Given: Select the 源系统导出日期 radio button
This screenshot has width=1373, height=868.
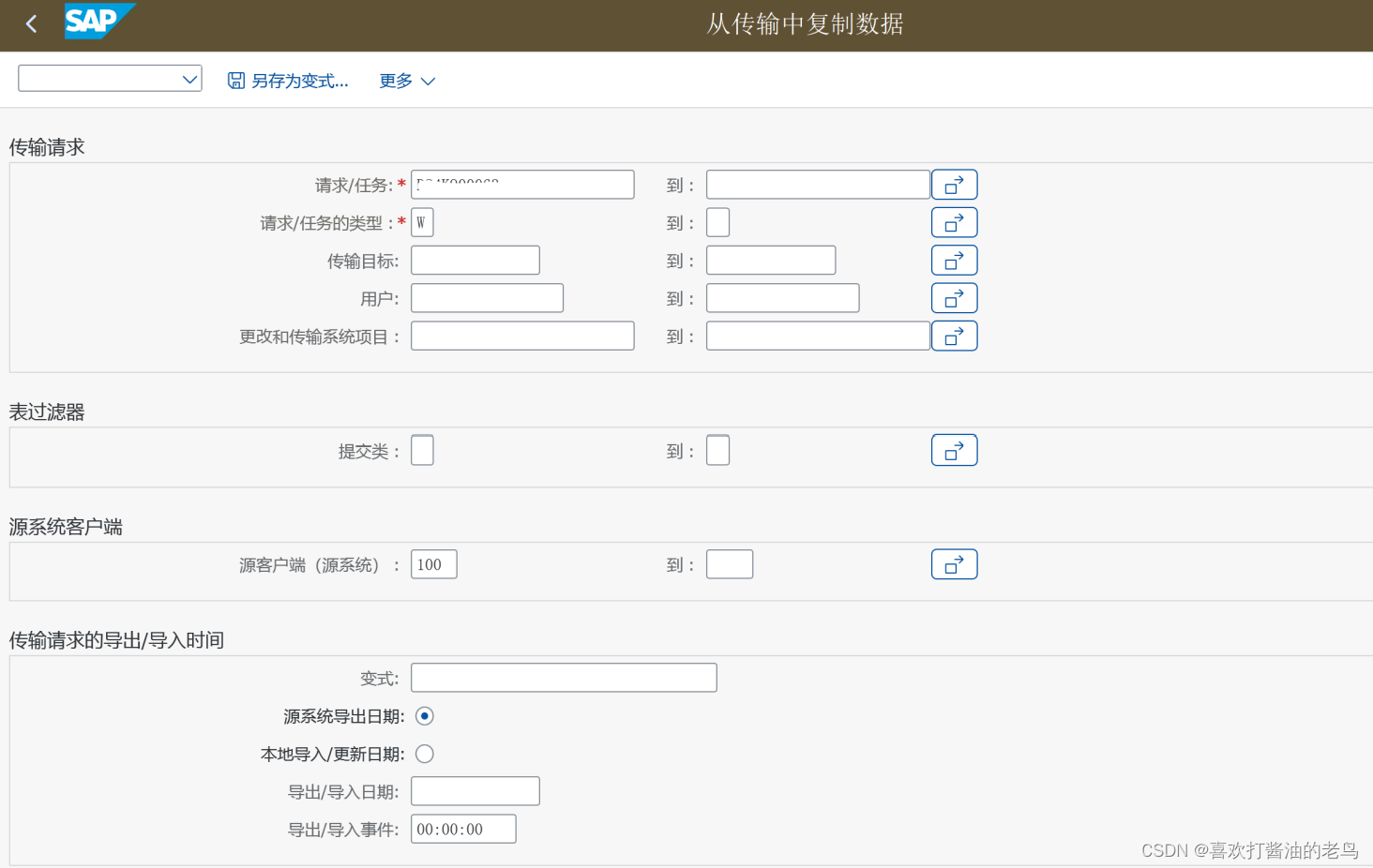Looking at the screenshot, I should click(x=424, y=715).
